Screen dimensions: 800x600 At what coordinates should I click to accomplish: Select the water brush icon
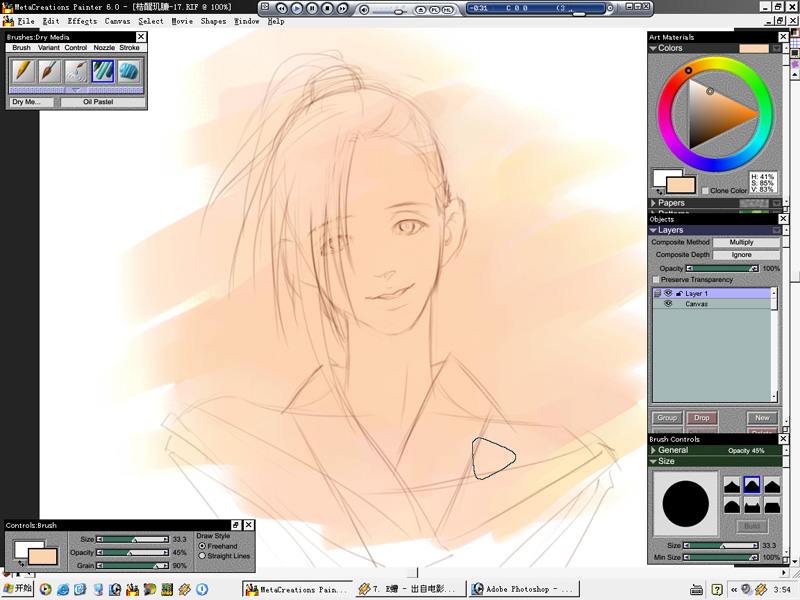coord(76,71)
